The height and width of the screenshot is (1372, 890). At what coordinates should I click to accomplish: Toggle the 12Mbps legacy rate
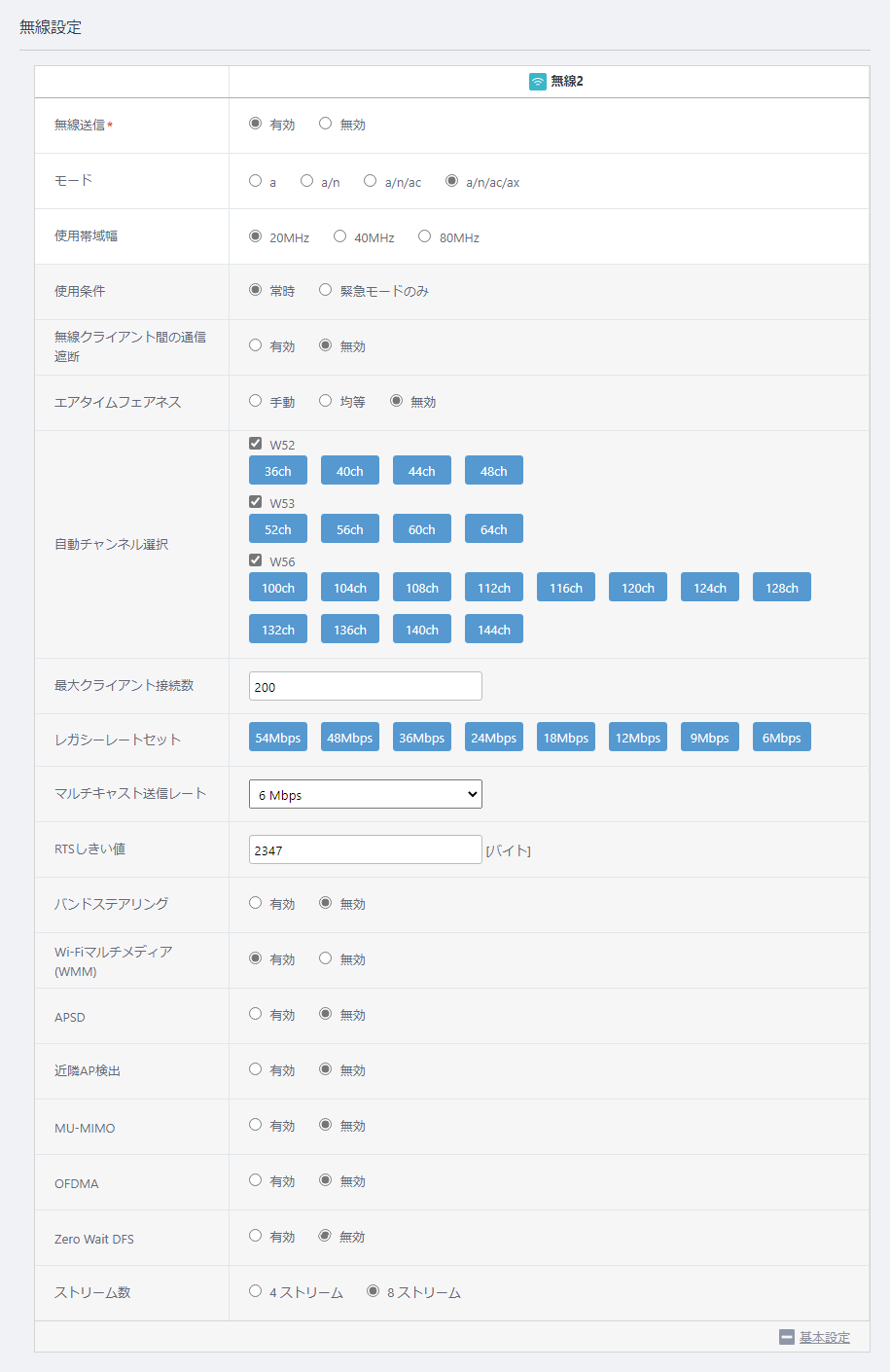coord(638,738)
